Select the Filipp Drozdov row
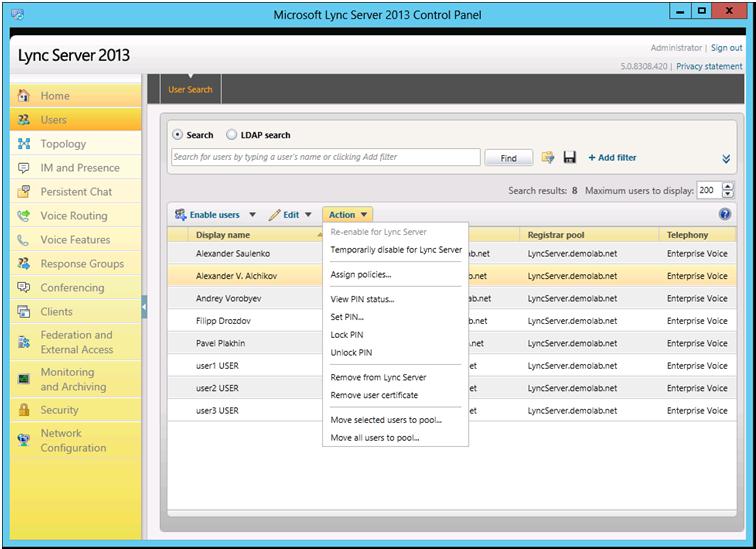Image resolution: width=756 pixels, height=549 pixels. (x=452, y=321)
